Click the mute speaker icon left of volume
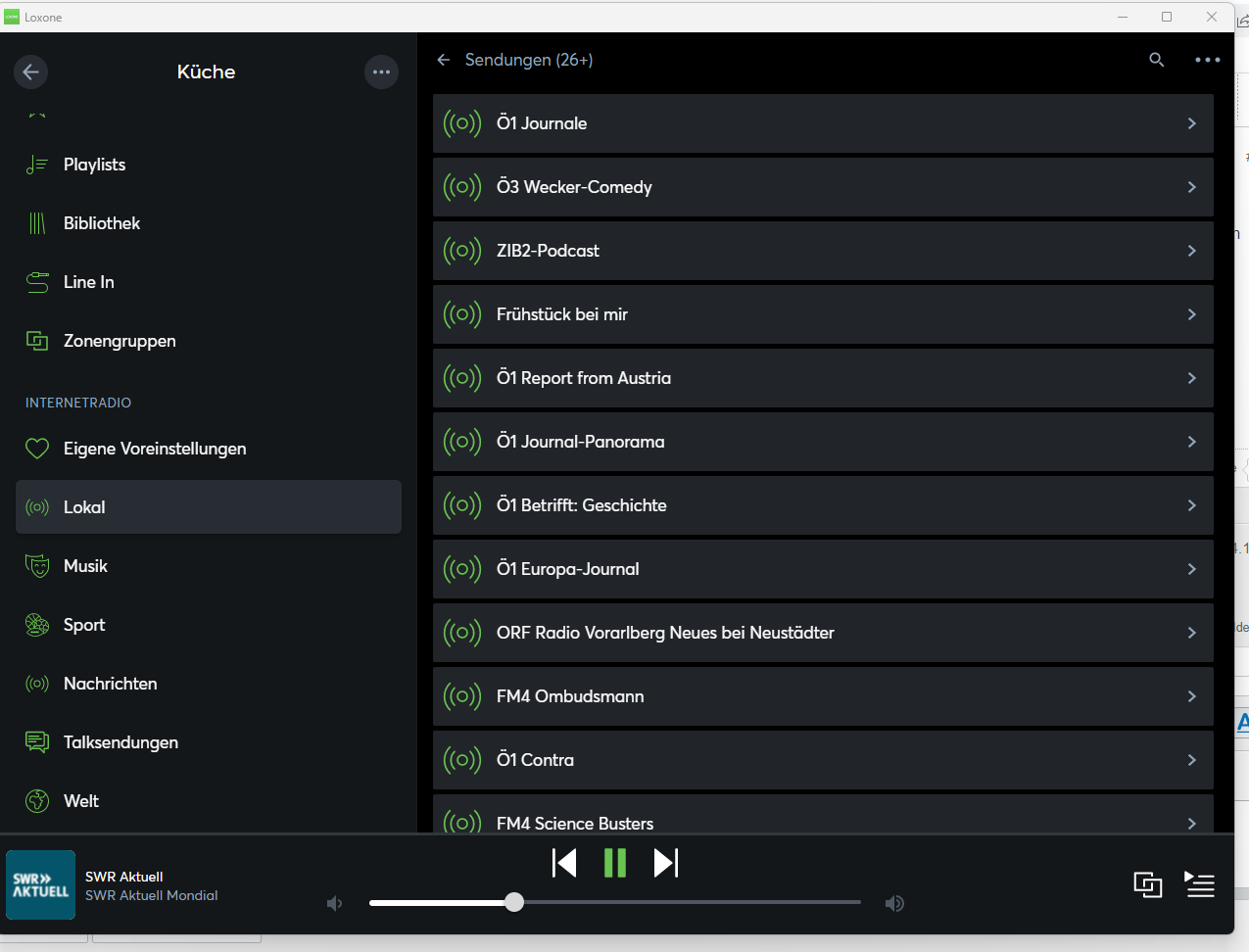This screenshot has width=1249, height=952. [335, 903]
